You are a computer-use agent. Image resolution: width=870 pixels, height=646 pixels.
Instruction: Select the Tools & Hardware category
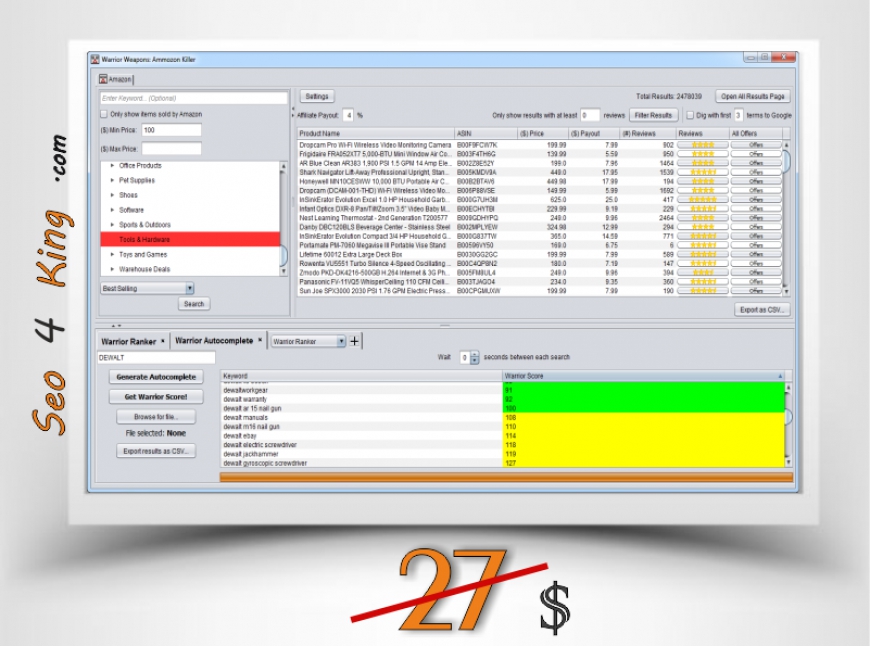[190, 239]
